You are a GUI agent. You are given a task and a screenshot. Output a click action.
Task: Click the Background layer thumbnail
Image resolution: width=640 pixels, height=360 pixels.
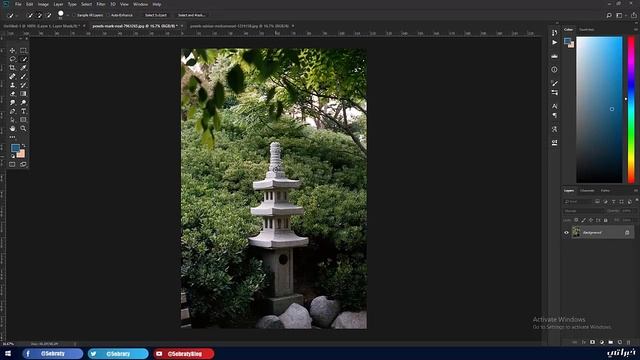[576, 232]
